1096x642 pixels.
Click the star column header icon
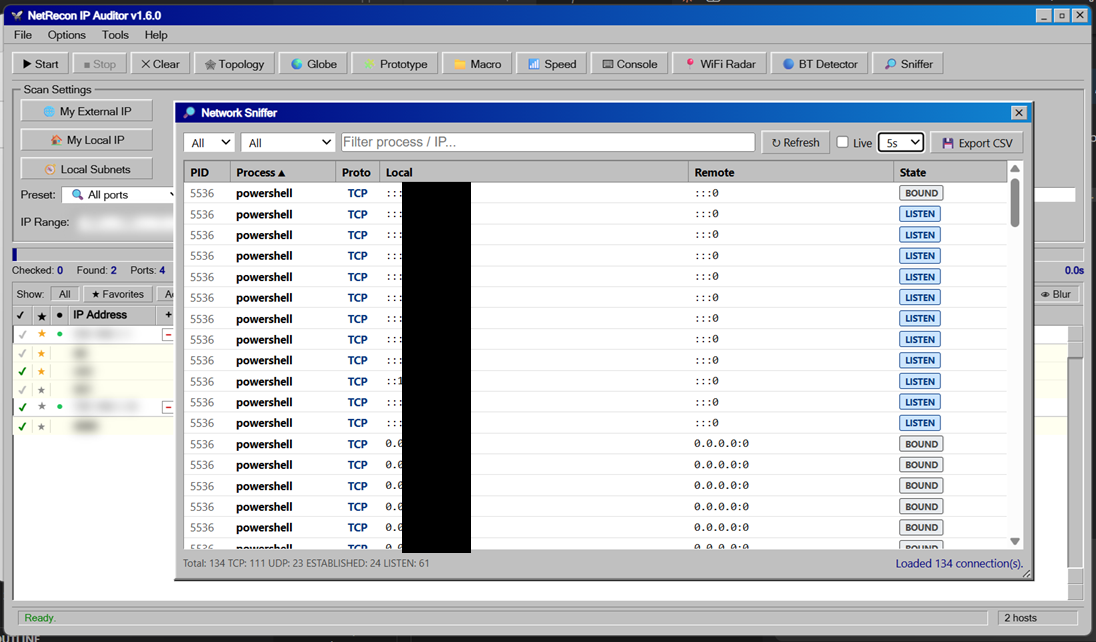[x=42, y=315]
